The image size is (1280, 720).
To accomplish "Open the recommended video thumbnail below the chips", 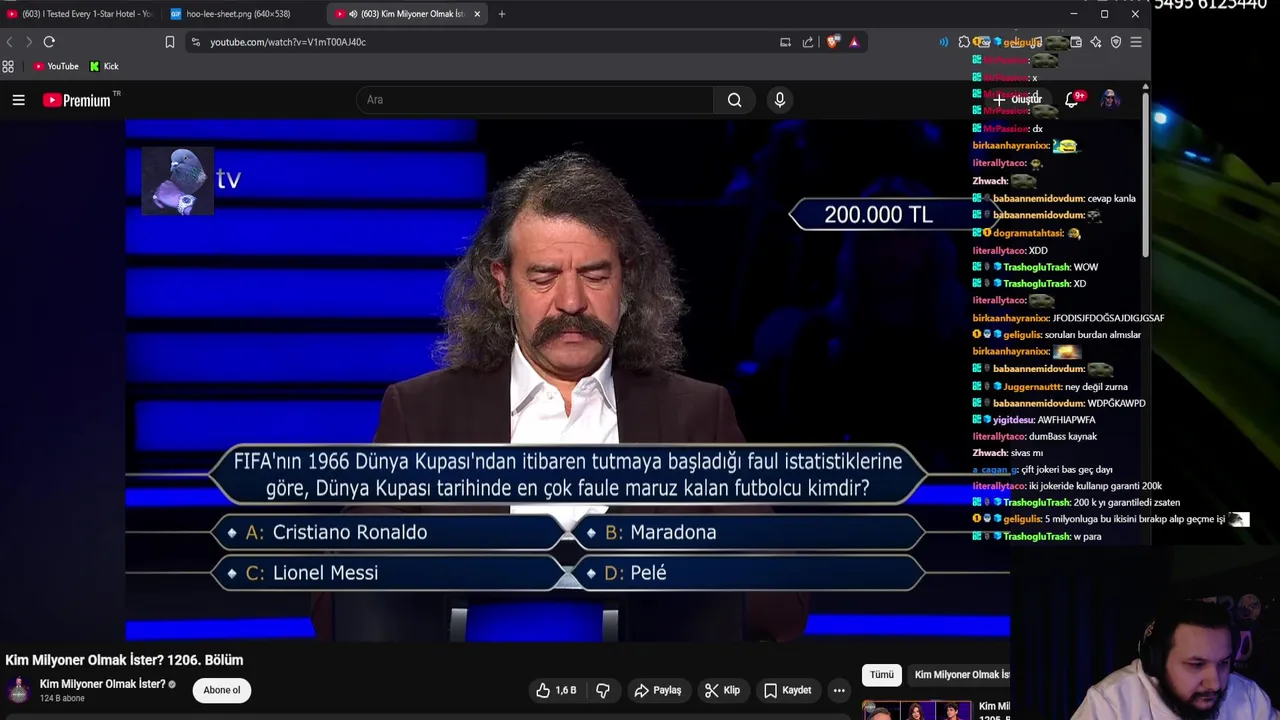I will [916, 710].
